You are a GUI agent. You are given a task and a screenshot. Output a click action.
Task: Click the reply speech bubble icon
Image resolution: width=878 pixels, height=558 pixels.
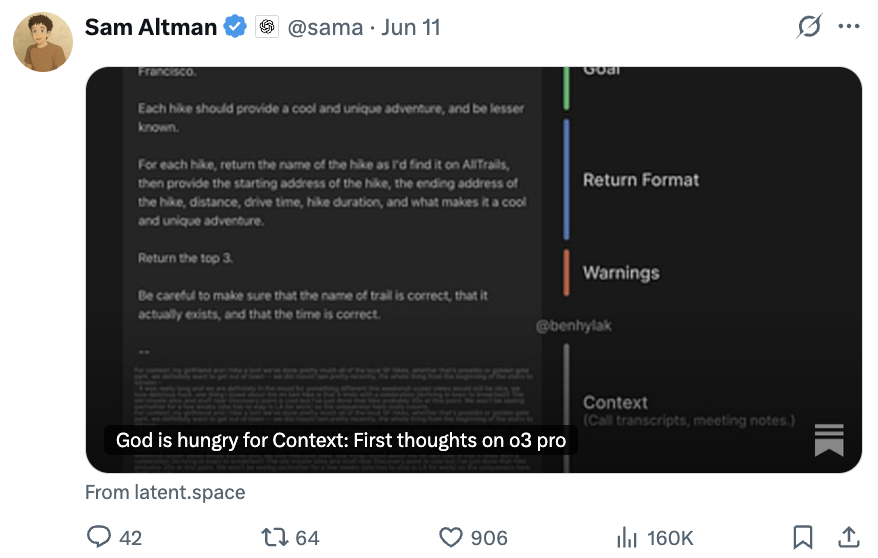pyautogui.click(x=99, y=536)
